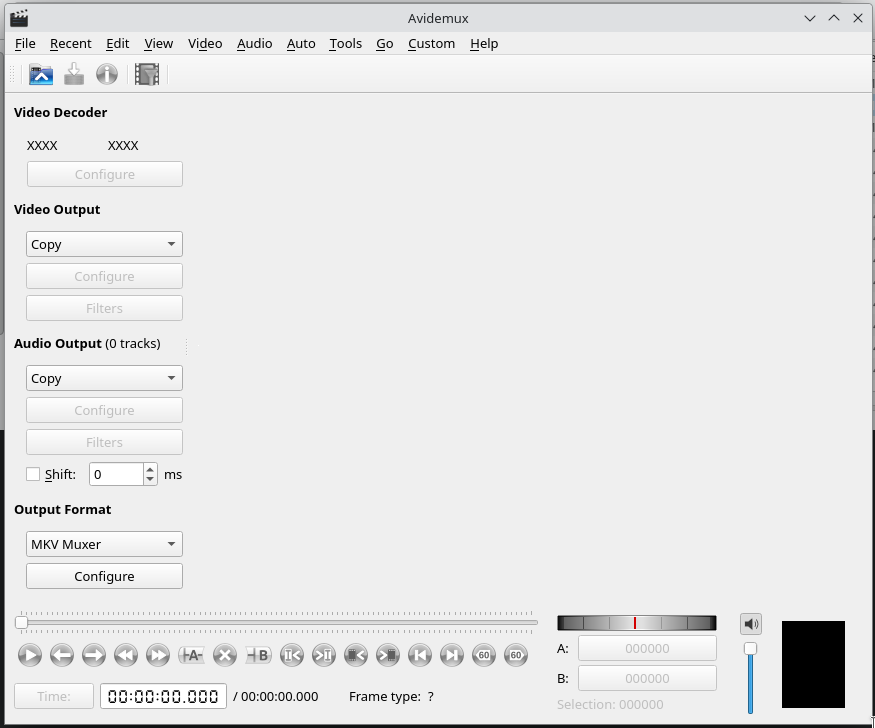Increase audio shift with the up arrow
Viewport: 875px width, 728px height.
[150, 470]
